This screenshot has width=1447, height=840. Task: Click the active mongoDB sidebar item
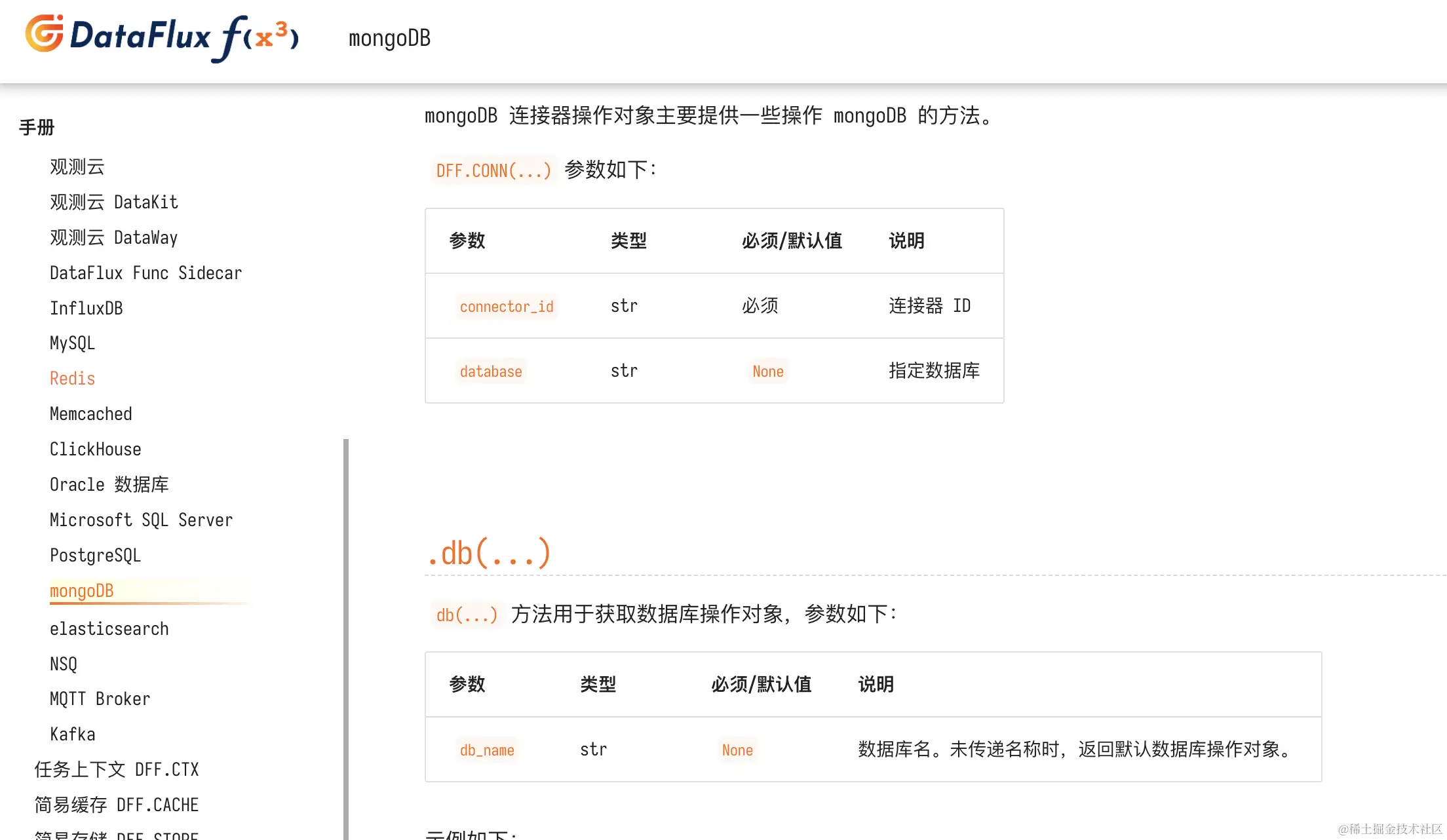tap(81, 590)
